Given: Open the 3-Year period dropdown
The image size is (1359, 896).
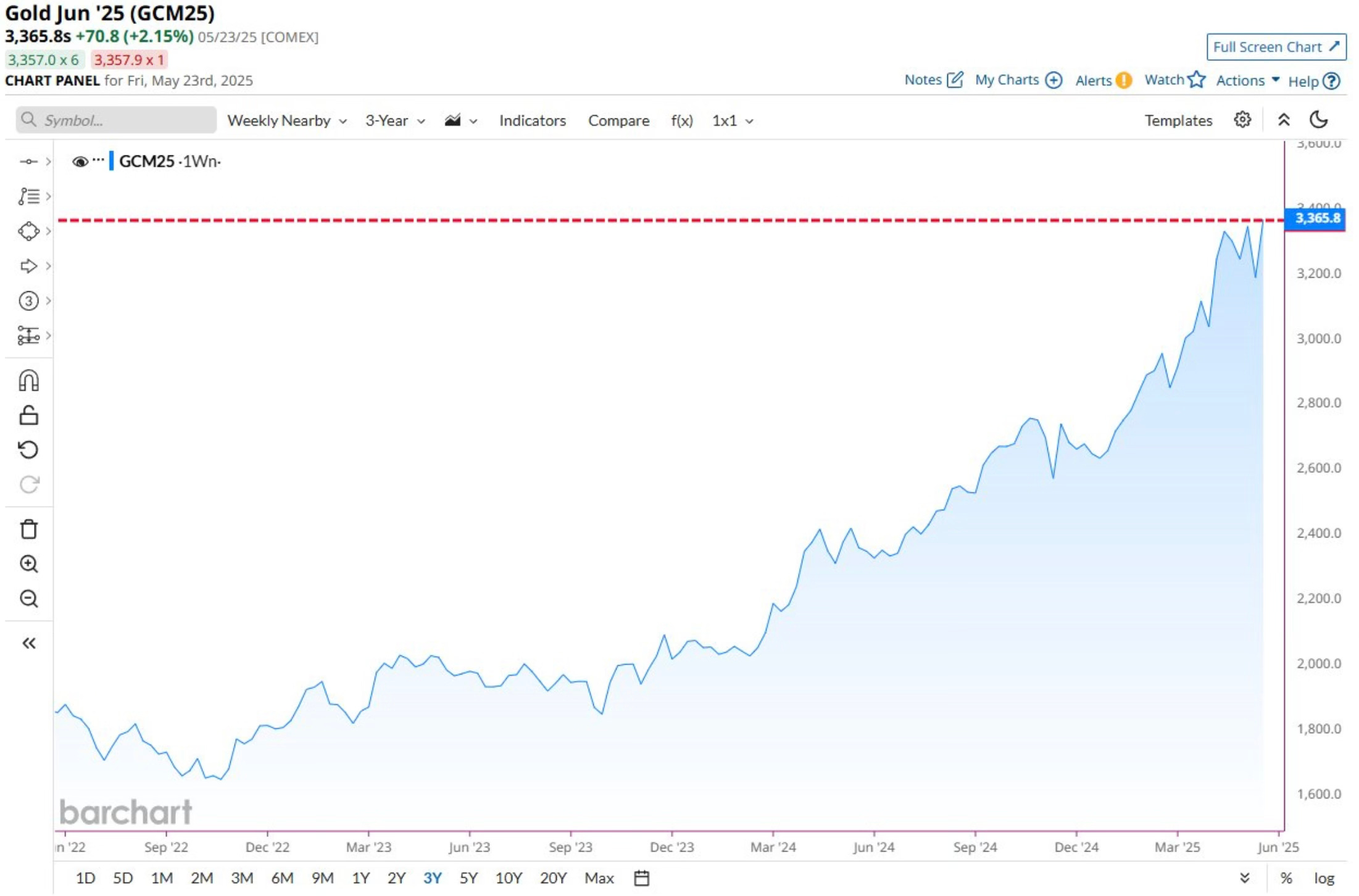Looking at the screenshot, I should point(395,121).
